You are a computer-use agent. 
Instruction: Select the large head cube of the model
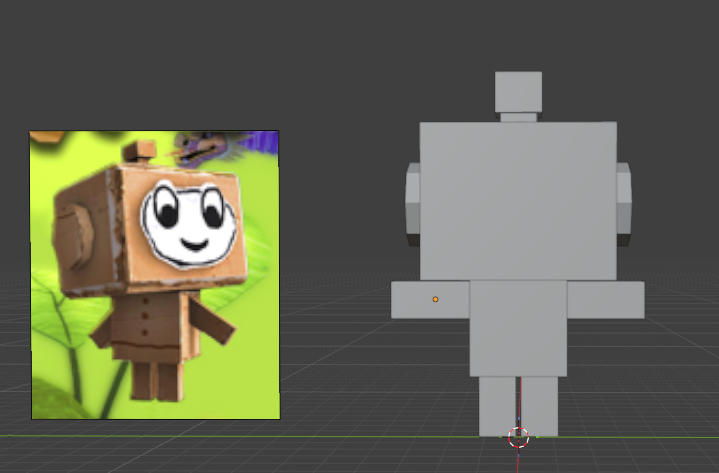tap(518, 201)
